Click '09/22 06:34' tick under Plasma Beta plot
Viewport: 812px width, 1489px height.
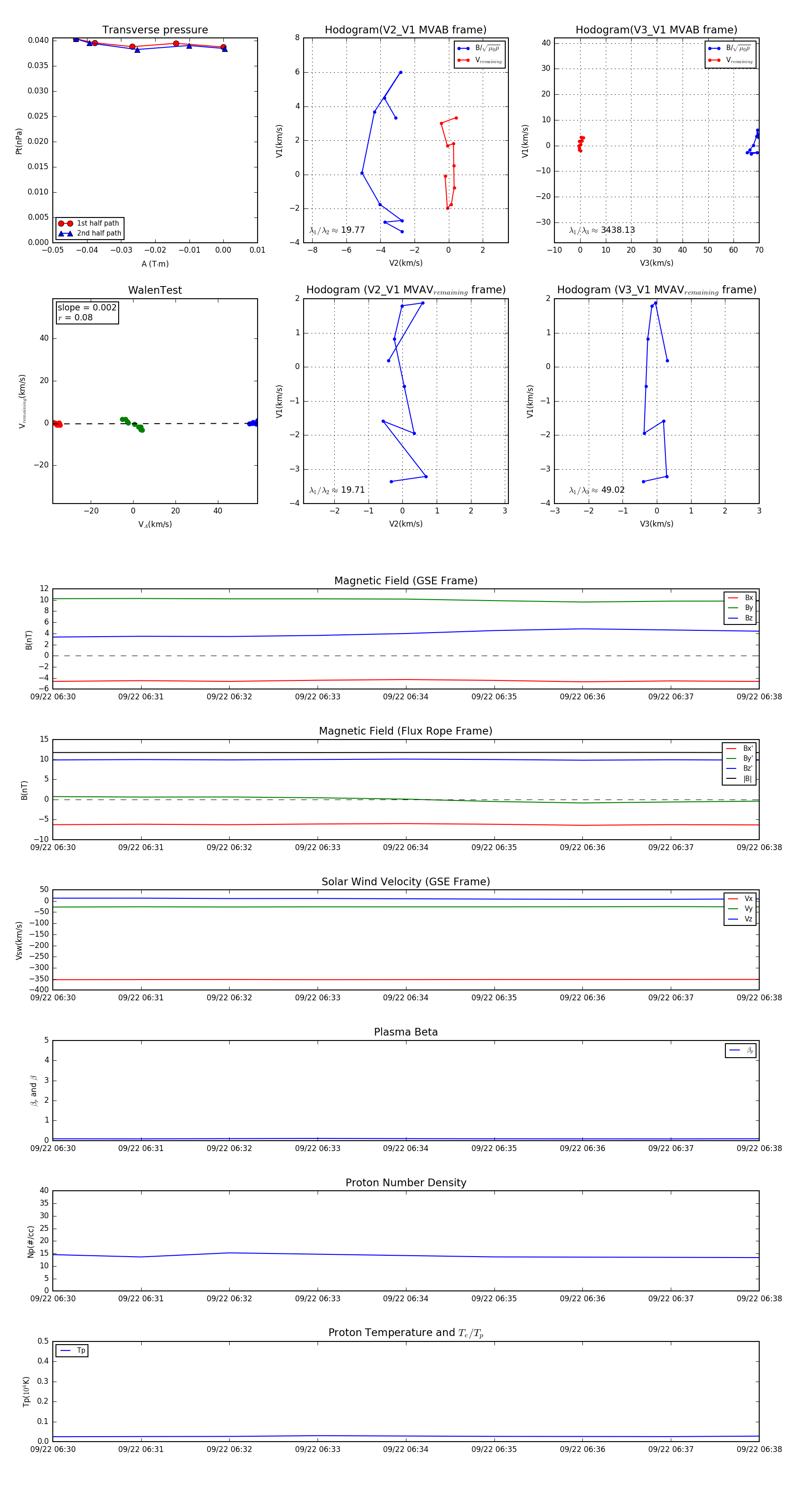tap(406, 1148)
